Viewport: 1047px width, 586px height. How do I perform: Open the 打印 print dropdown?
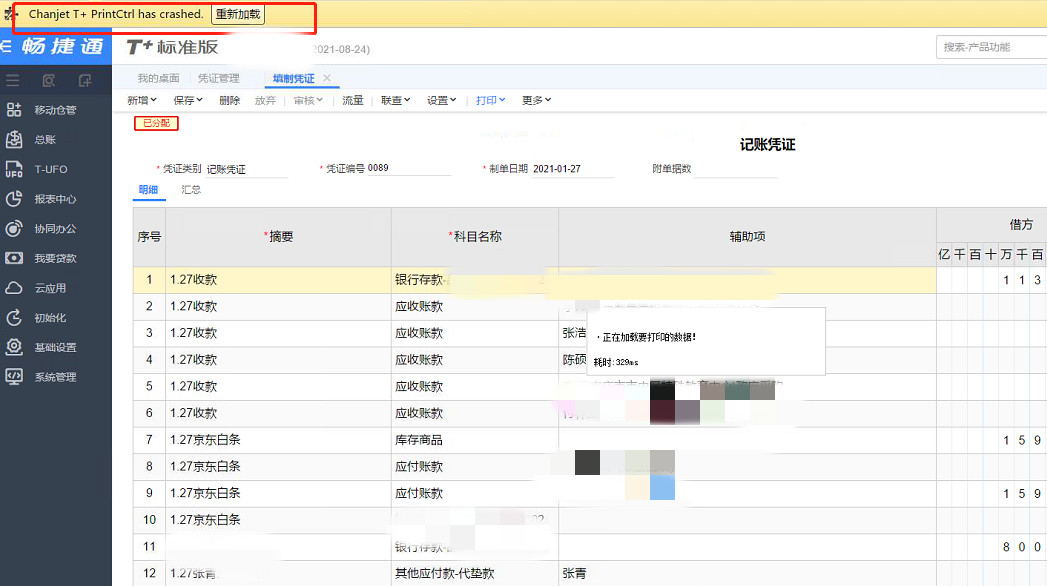(490, 100)
